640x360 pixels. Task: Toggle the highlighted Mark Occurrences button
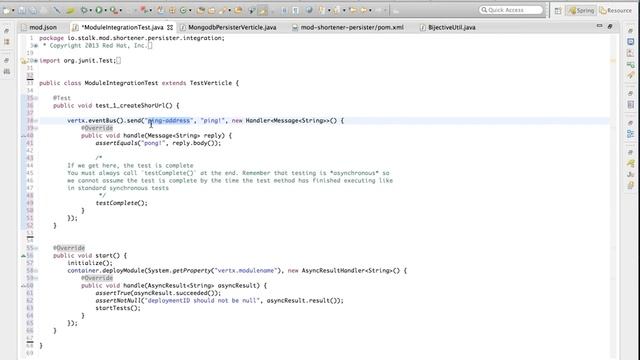[x=263, y=11]
